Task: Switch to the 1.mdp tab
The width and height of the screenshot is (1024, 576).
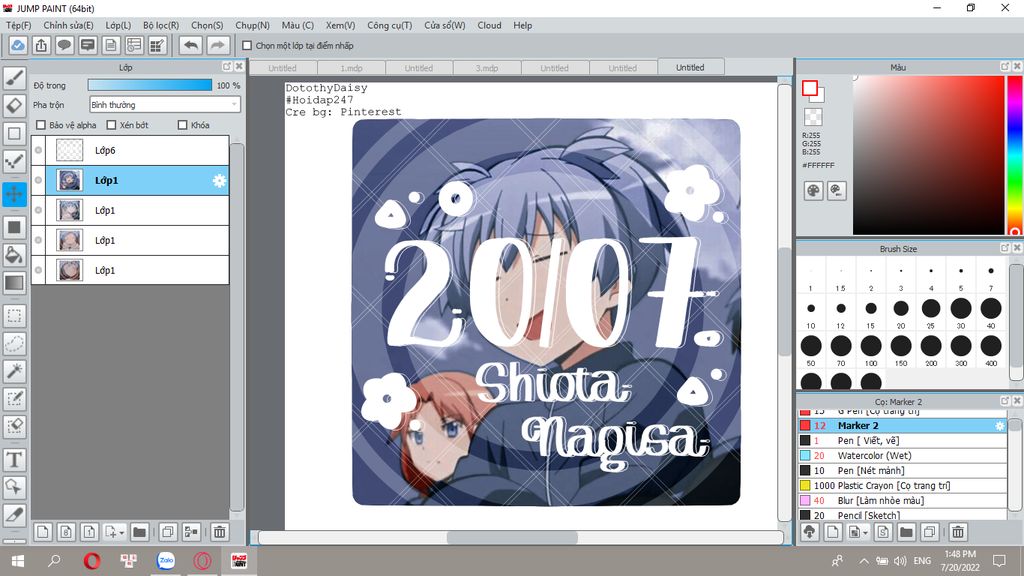Action: click(351, 68)
